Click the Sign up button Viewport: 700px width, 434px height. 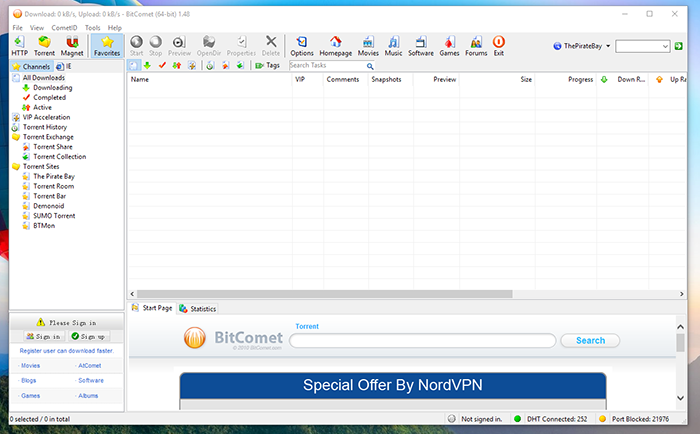point(88,336)
